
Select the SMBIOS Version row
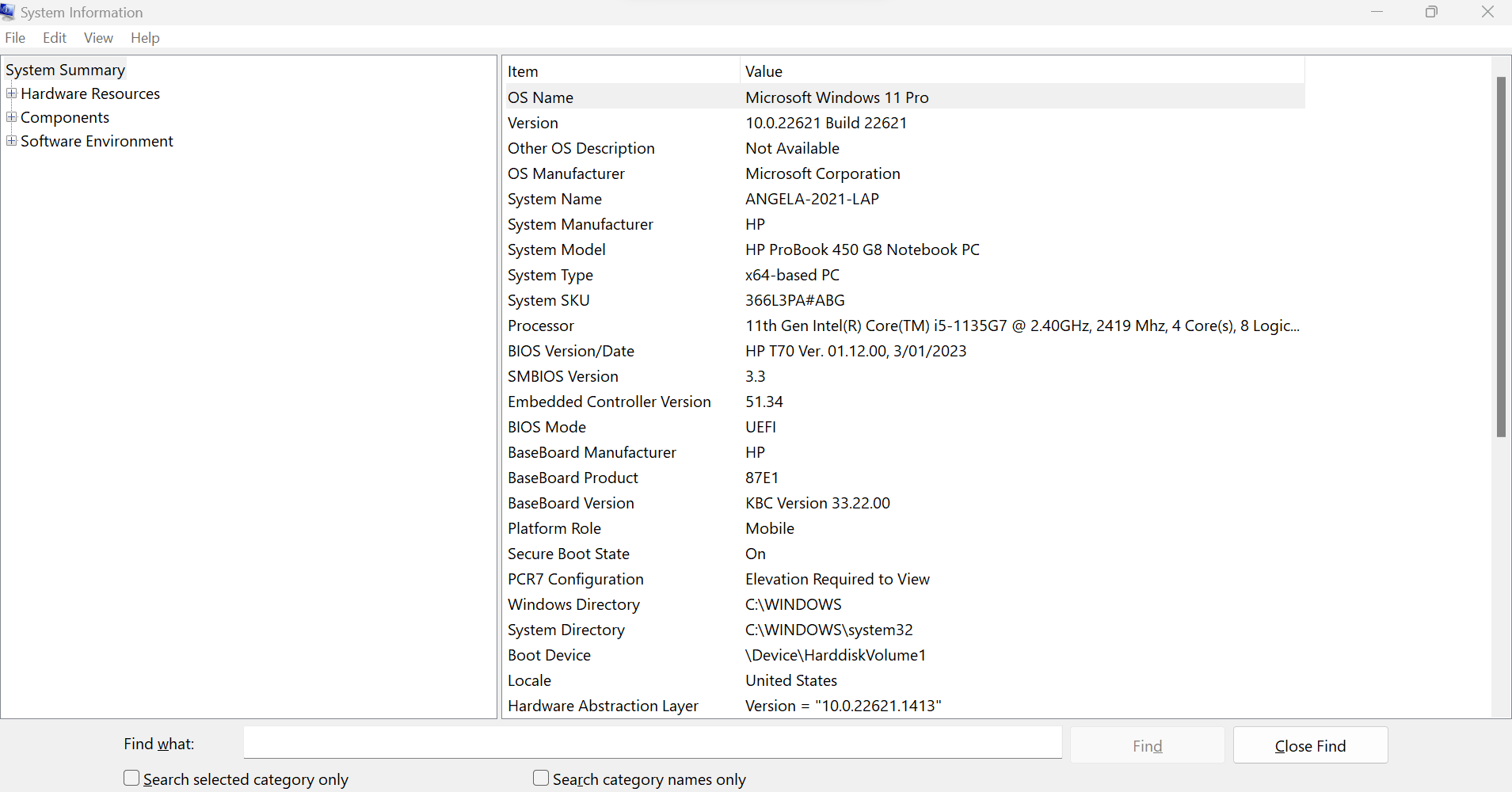coord(905,376)
